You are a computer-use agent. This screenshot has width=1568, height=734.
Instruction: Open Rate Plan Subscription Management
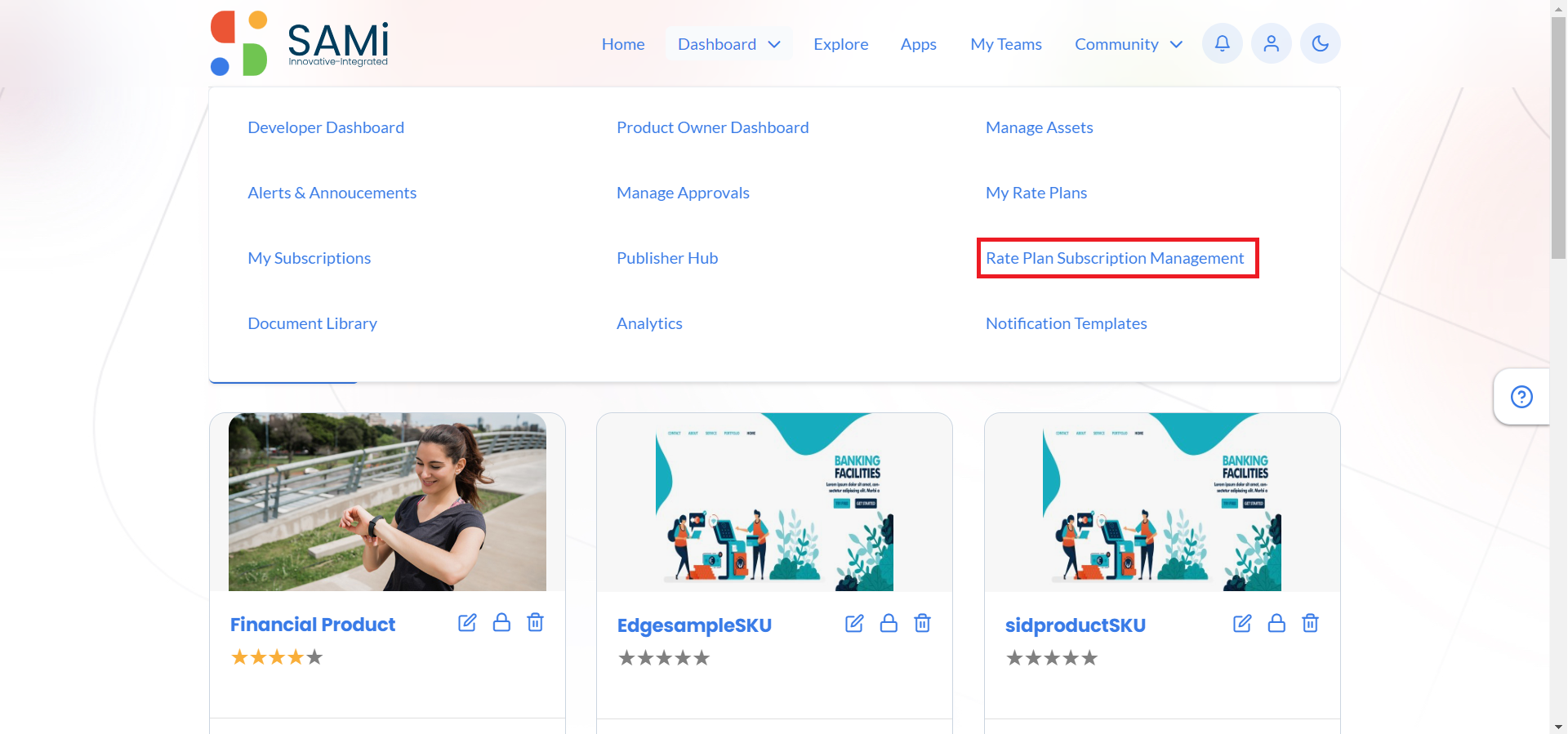pyautogui.click(x=1115, y=258)
